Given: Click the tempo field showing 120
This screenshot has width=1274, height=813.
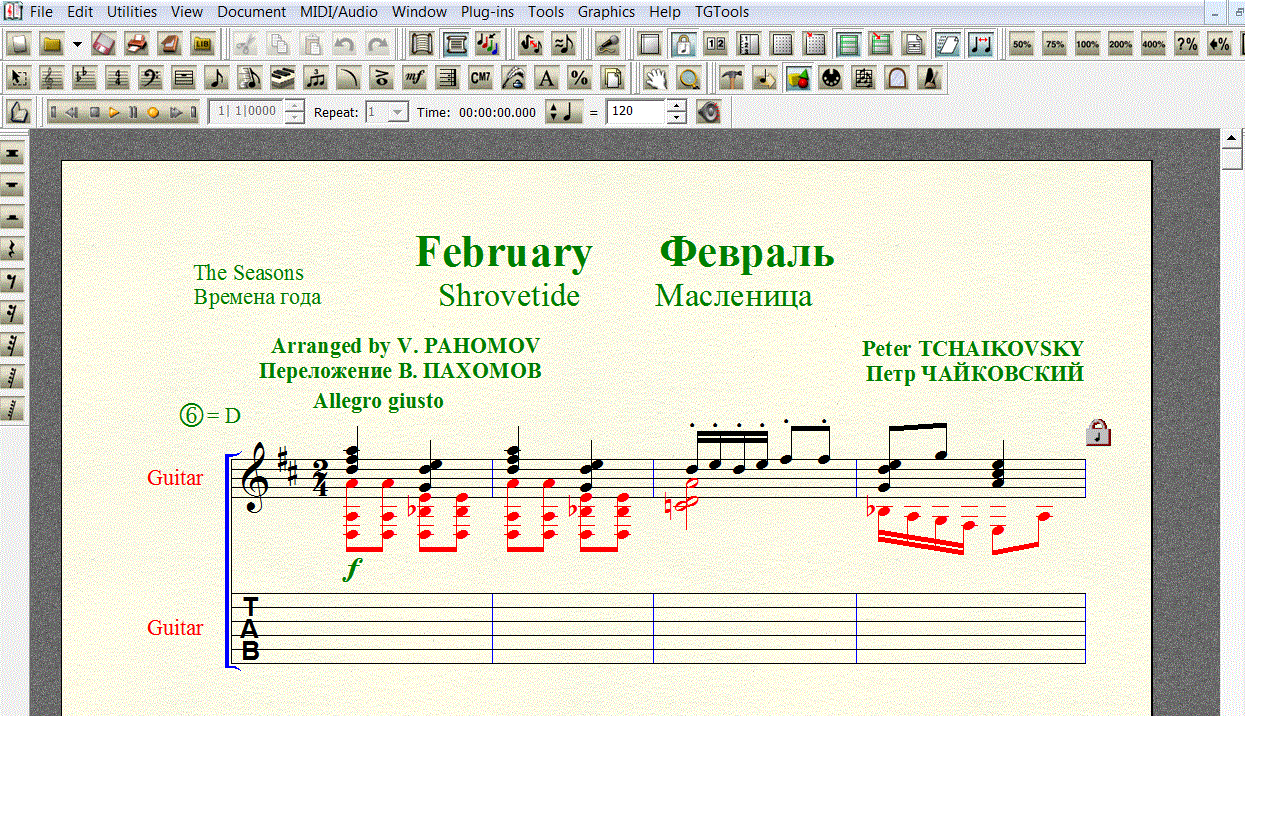Looking at the screenshot, I should (x=636, y=112).
